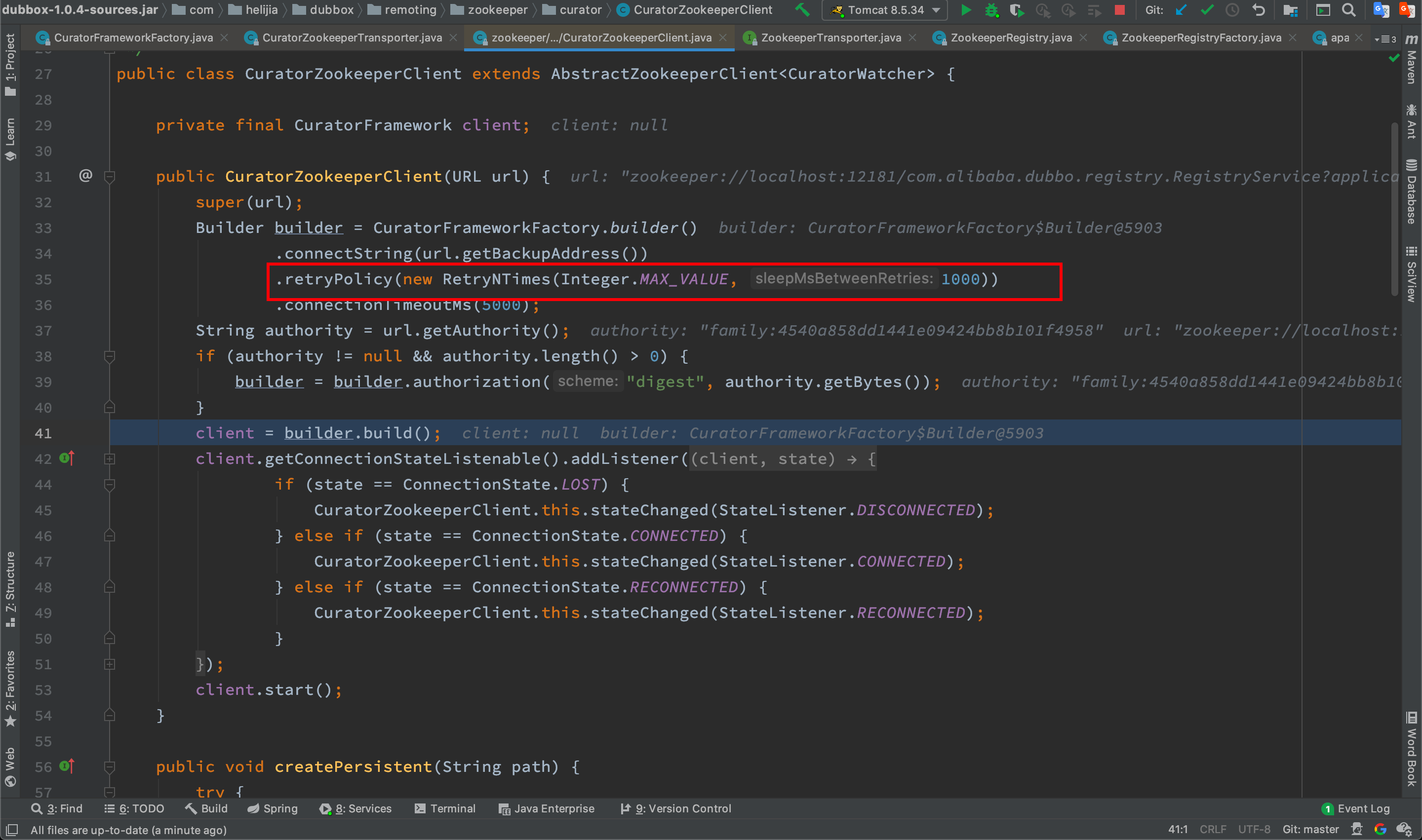Close the CuratorZookeeperTransporter.java tab
Image resolution: width=1422 pixels, height=840 pixels.
pyautogui.click(x=453, y=38)
